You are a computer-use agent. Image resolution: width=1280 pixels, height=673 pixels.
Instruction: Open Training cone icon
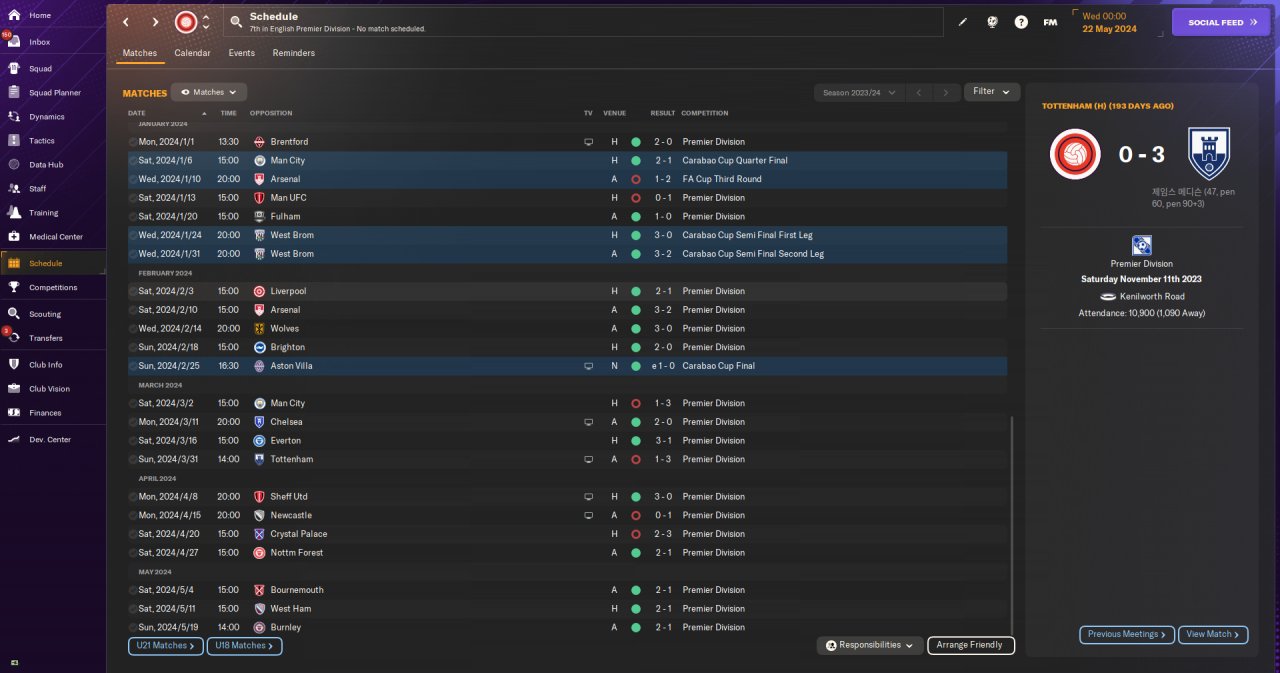tap(14, 212)
